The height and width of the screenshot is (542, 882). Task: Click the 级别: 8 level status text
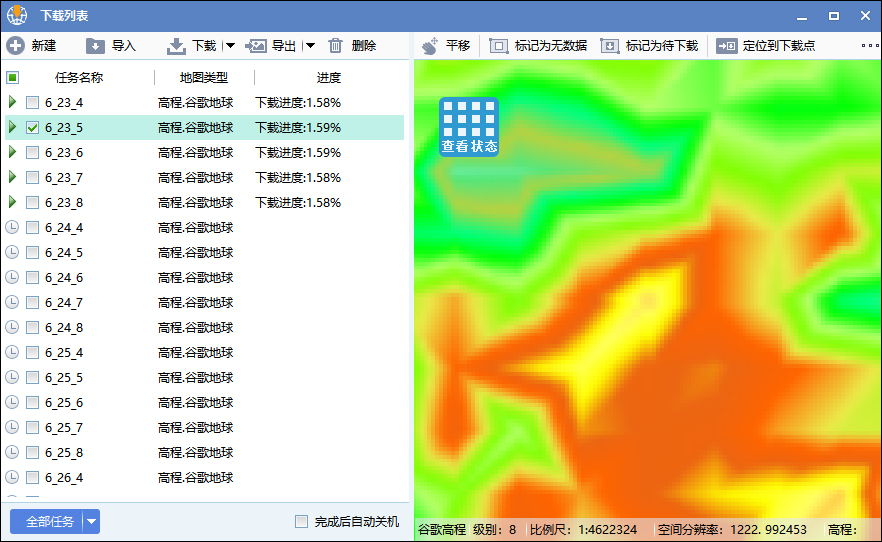494,530
